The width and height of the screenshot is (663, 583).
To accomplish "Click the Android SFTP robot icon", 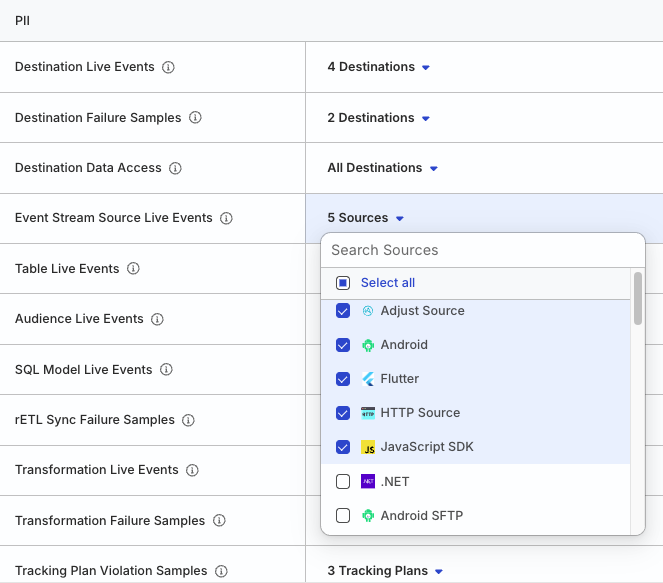I will point(368,516).
